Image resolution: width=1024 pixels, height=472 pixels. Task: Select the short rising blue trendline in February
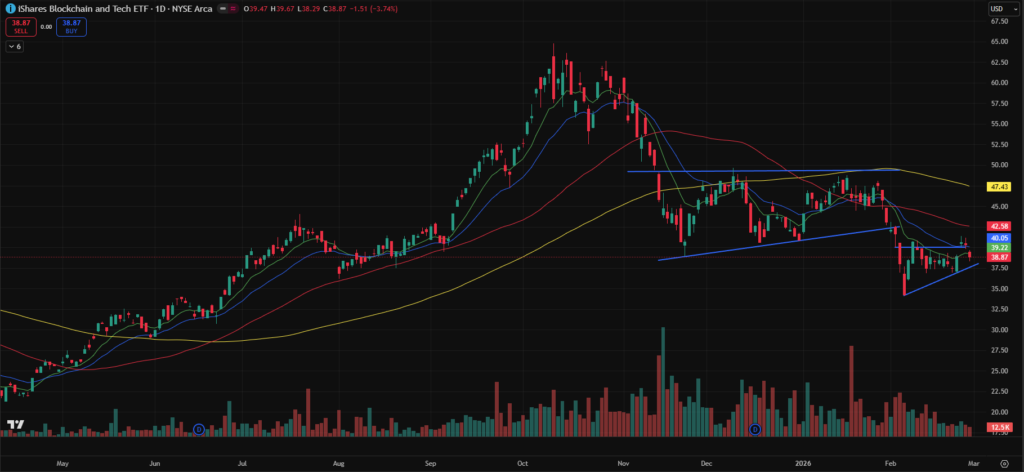(x=940, y=280)
